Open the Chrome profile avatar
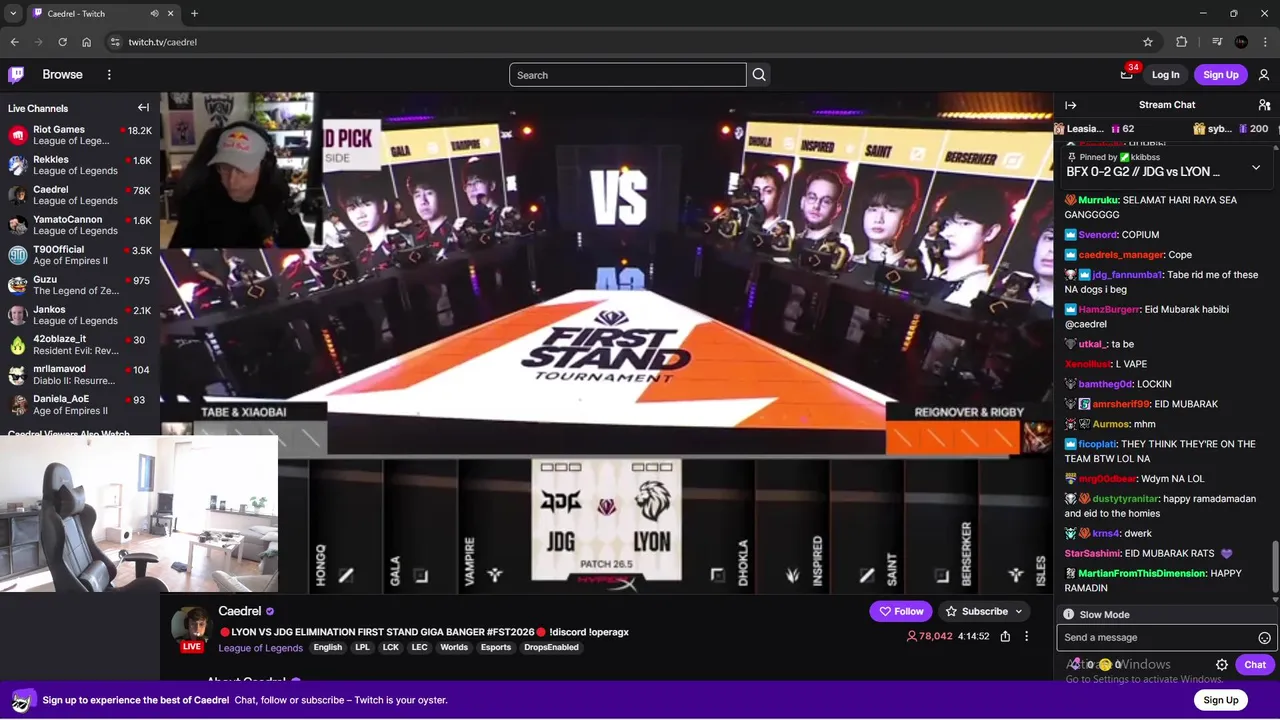The height and width of the screenshot is (720, 1280). point(1241,42)
